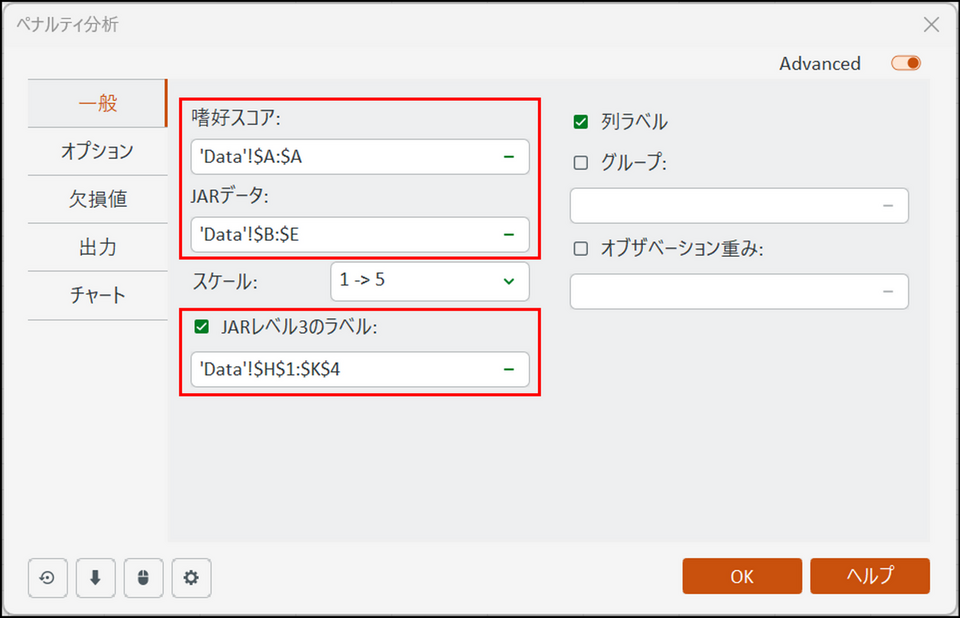
Task: Toggle the Advanced switch off
Action: click(x=906, y=64)
